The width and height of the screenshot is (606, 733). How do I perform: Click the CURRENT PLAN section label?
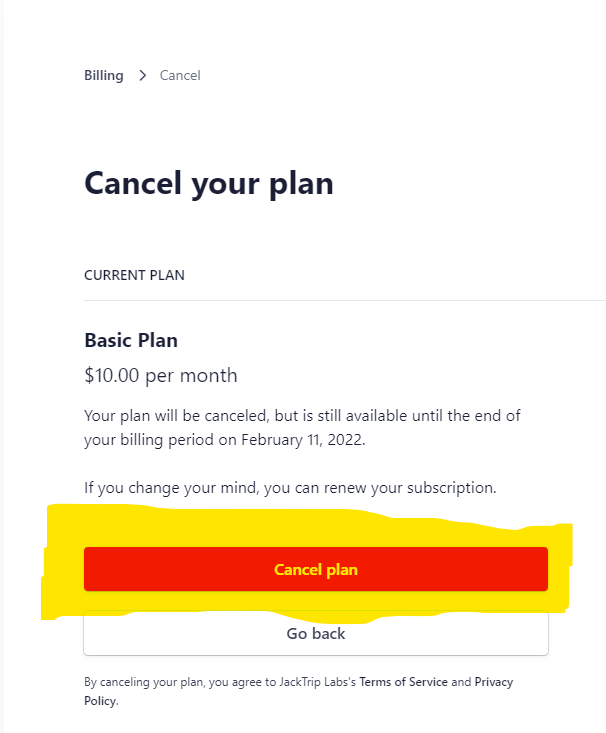134,275
